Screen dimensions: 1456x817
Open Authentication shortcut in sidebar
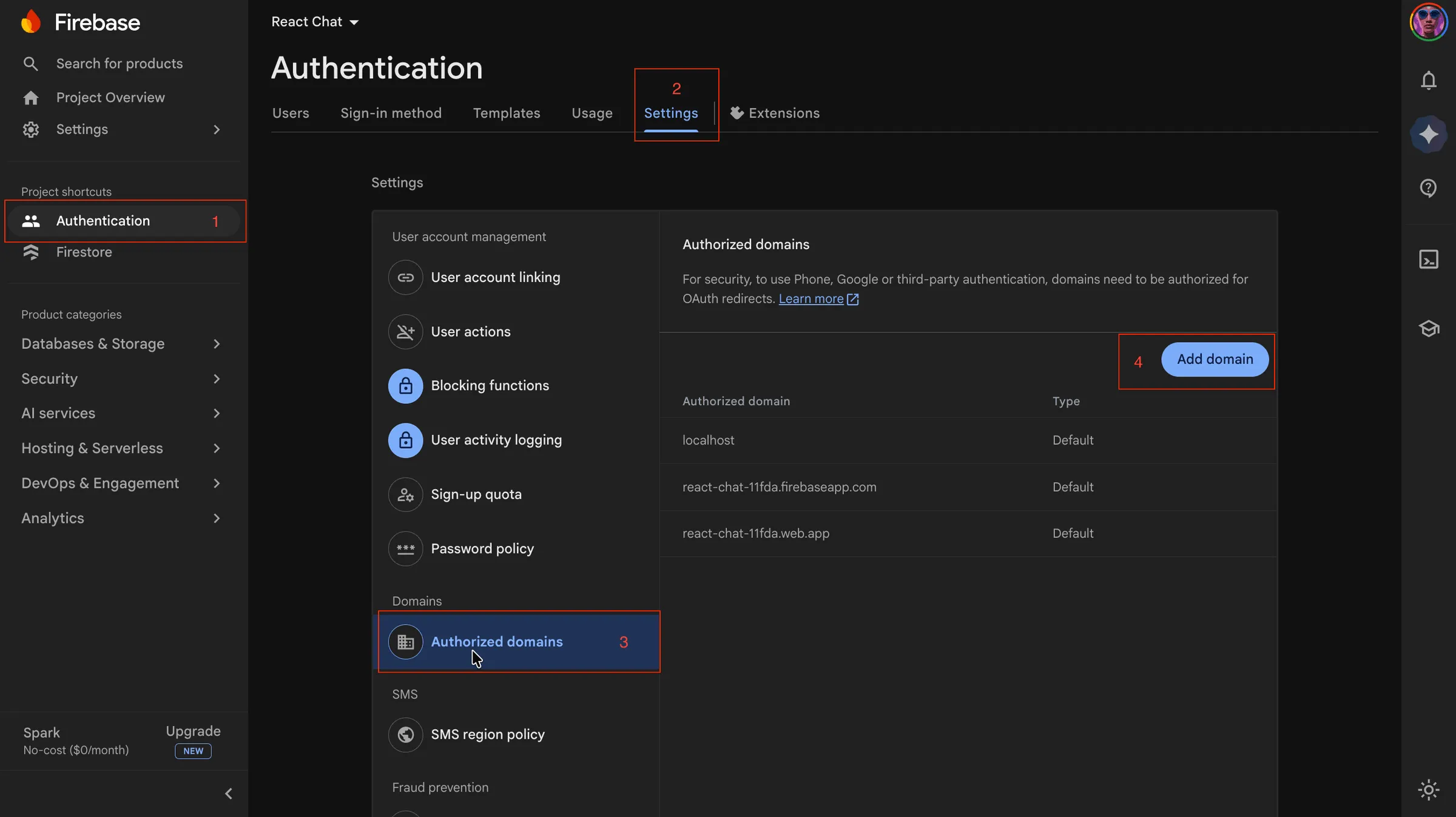point(124,221)
